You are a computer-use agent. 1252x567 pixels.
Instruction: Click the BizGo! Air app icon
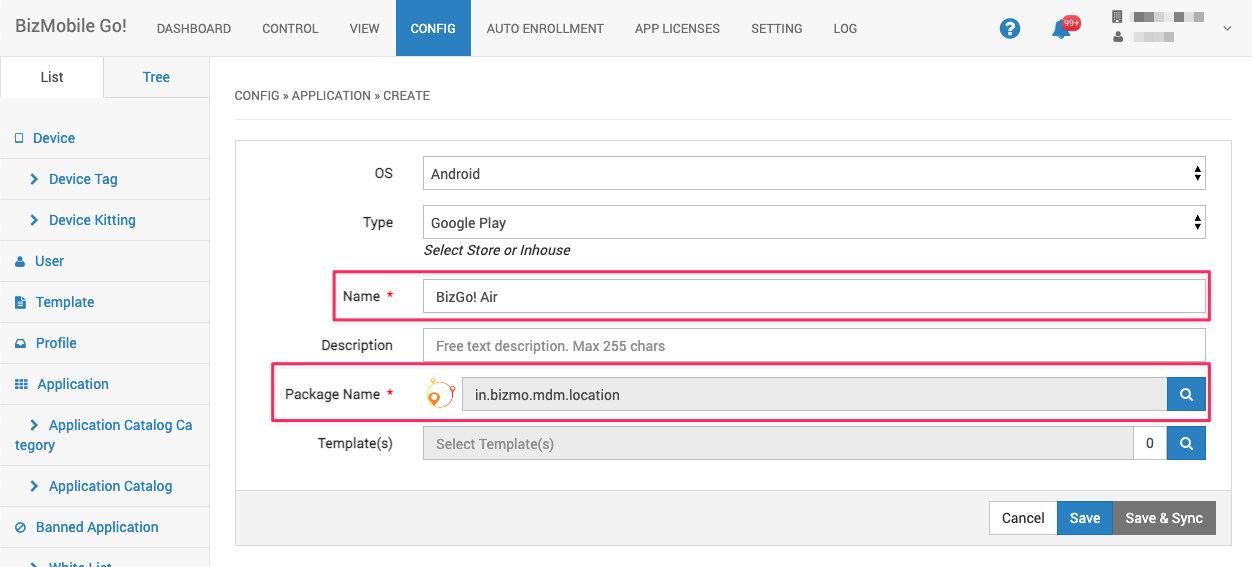point(440,395)
